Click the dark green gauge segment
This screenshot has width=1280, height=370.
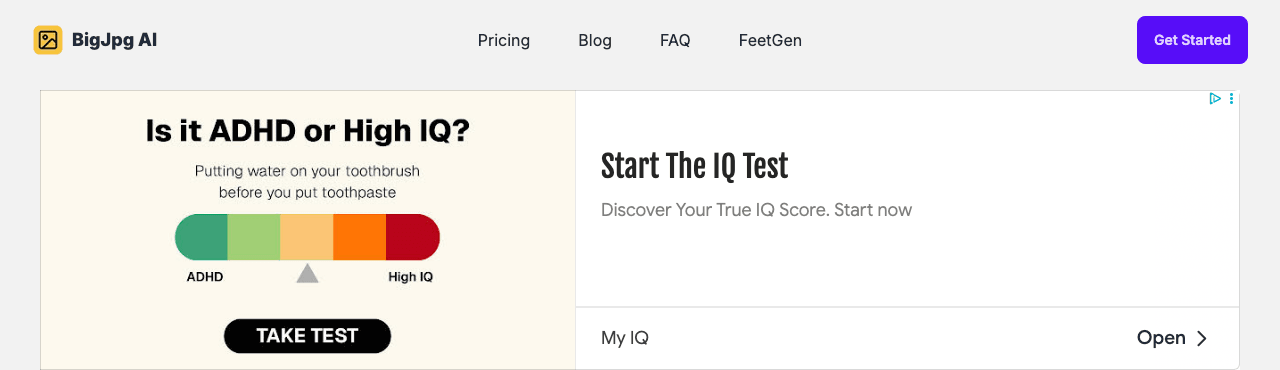201,237
